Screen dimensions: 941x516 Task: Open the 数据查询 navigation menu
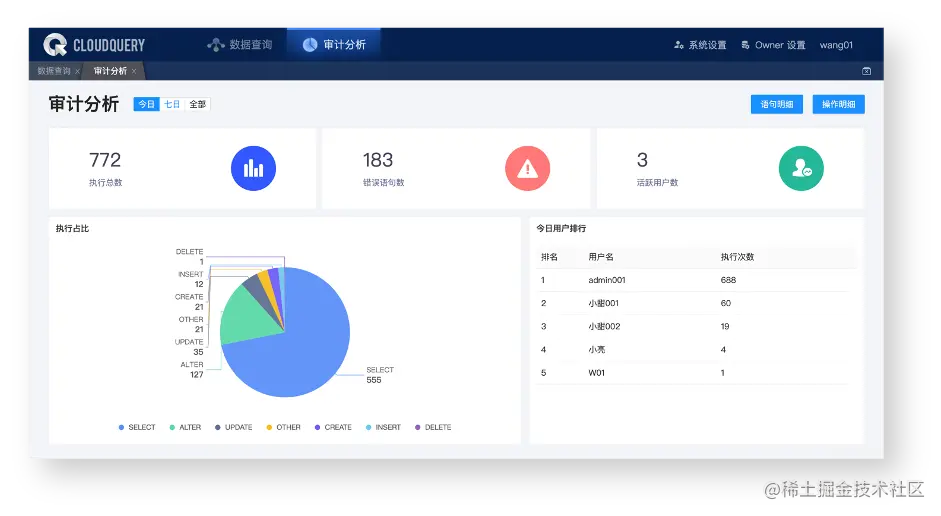[x=239, y=44]
